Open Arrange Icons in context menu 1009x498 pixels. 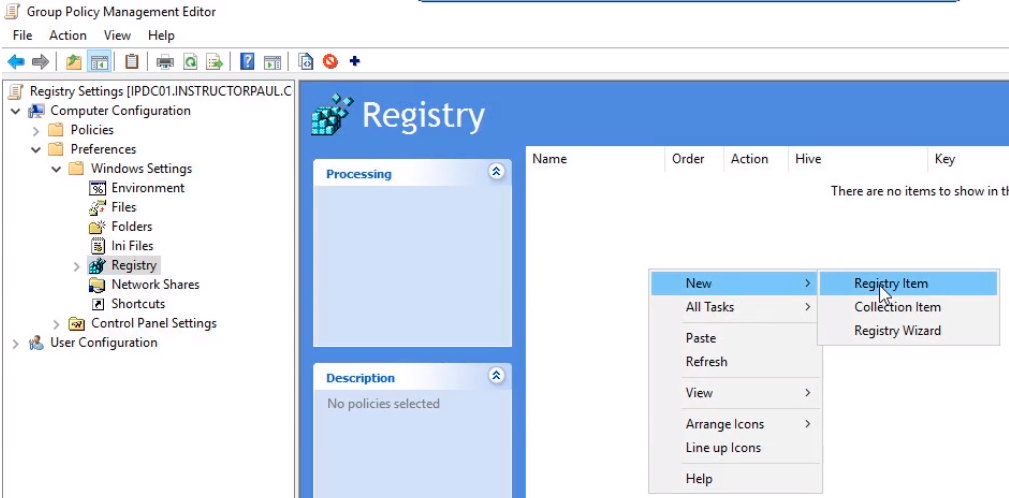coord(734,424)
